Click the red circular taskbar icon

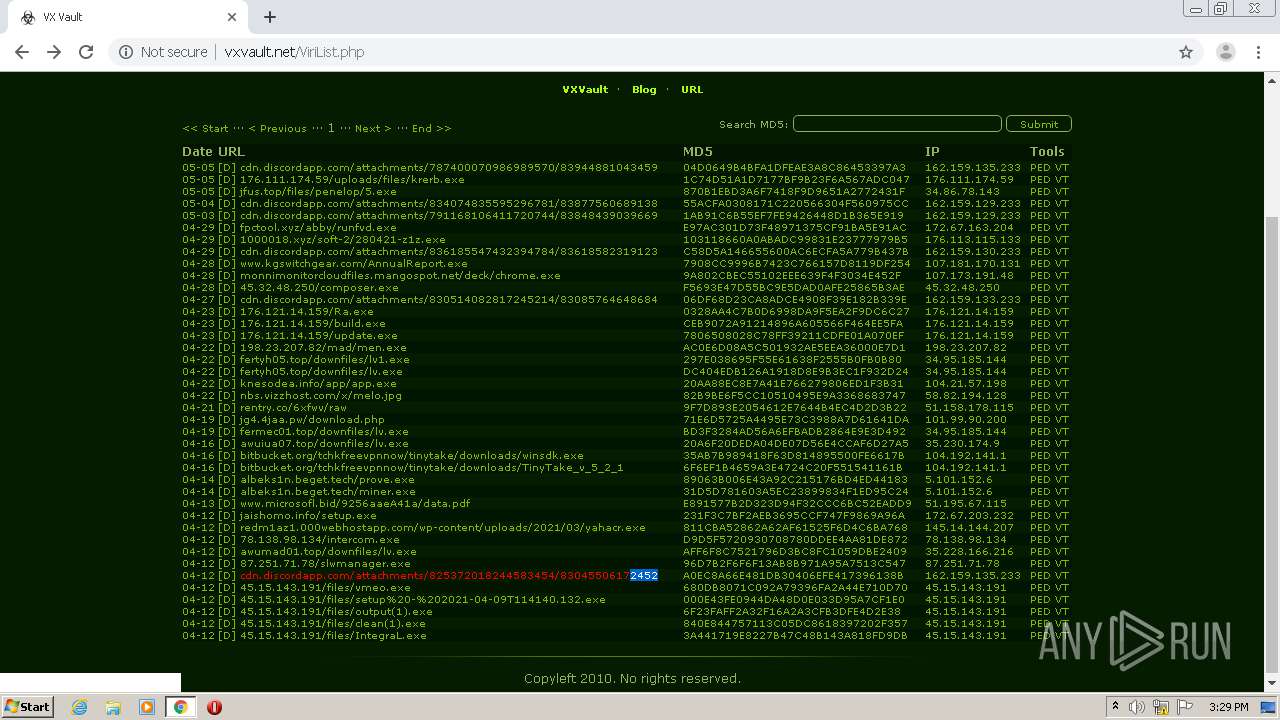[214, 707]
